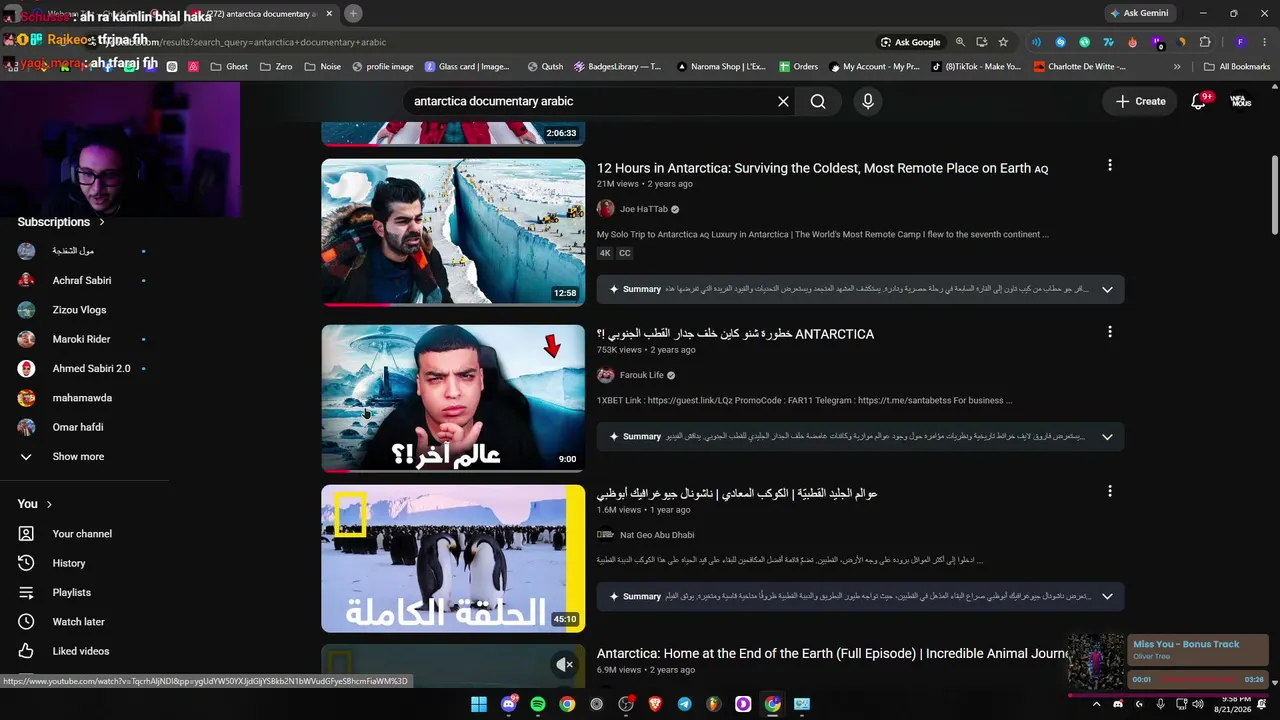
Task: Open the 12 Hours in Antarctica thumbnail
Action: point(453,232)
